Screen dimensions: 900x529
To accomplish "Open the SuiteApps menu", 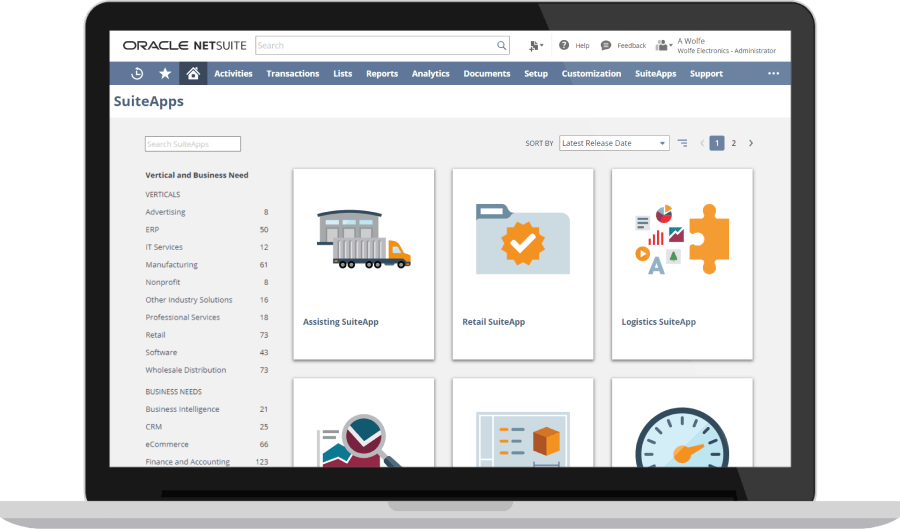I will coord(655,73).
